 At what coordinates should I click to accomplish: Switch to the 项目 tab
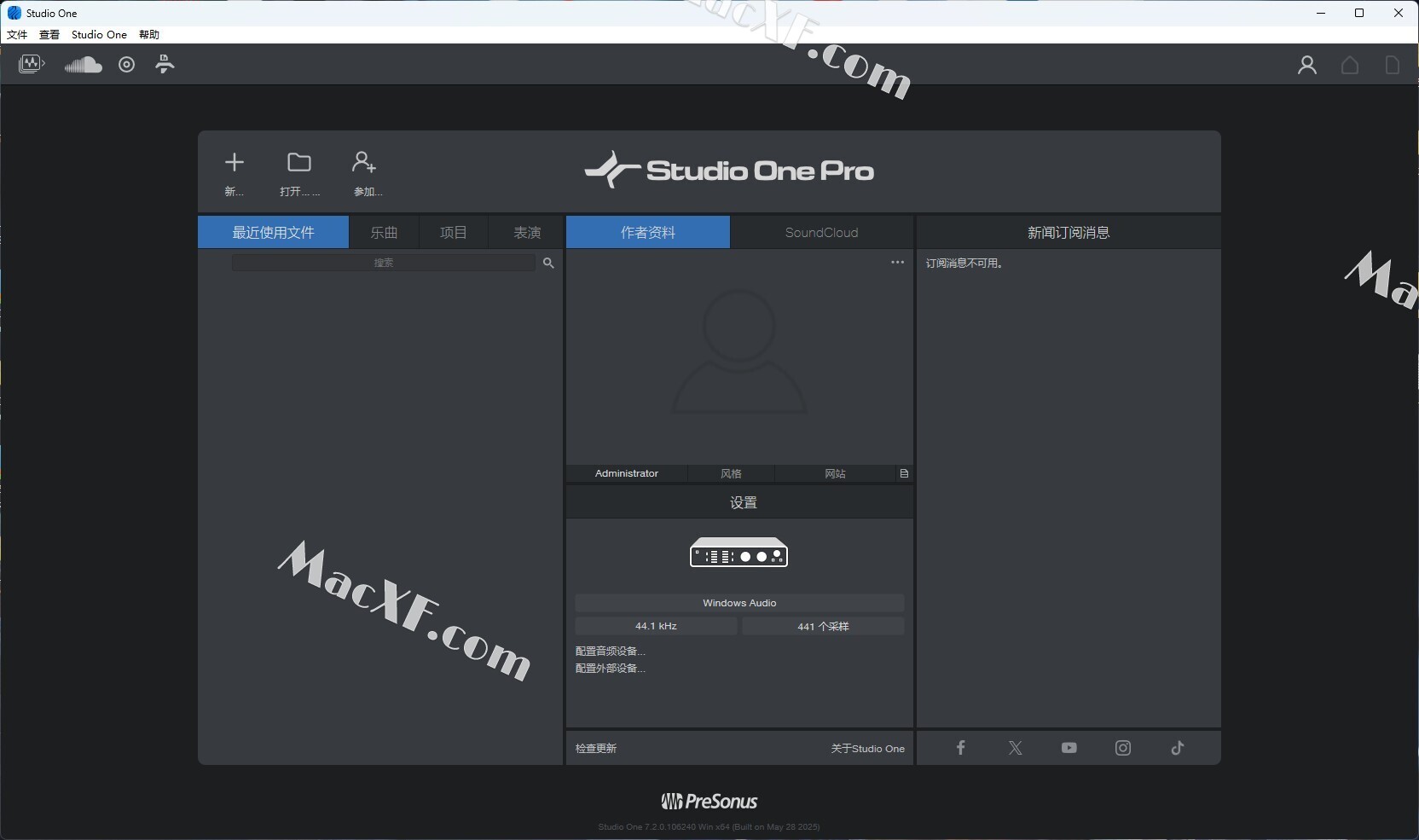click(x=454, y=232)
